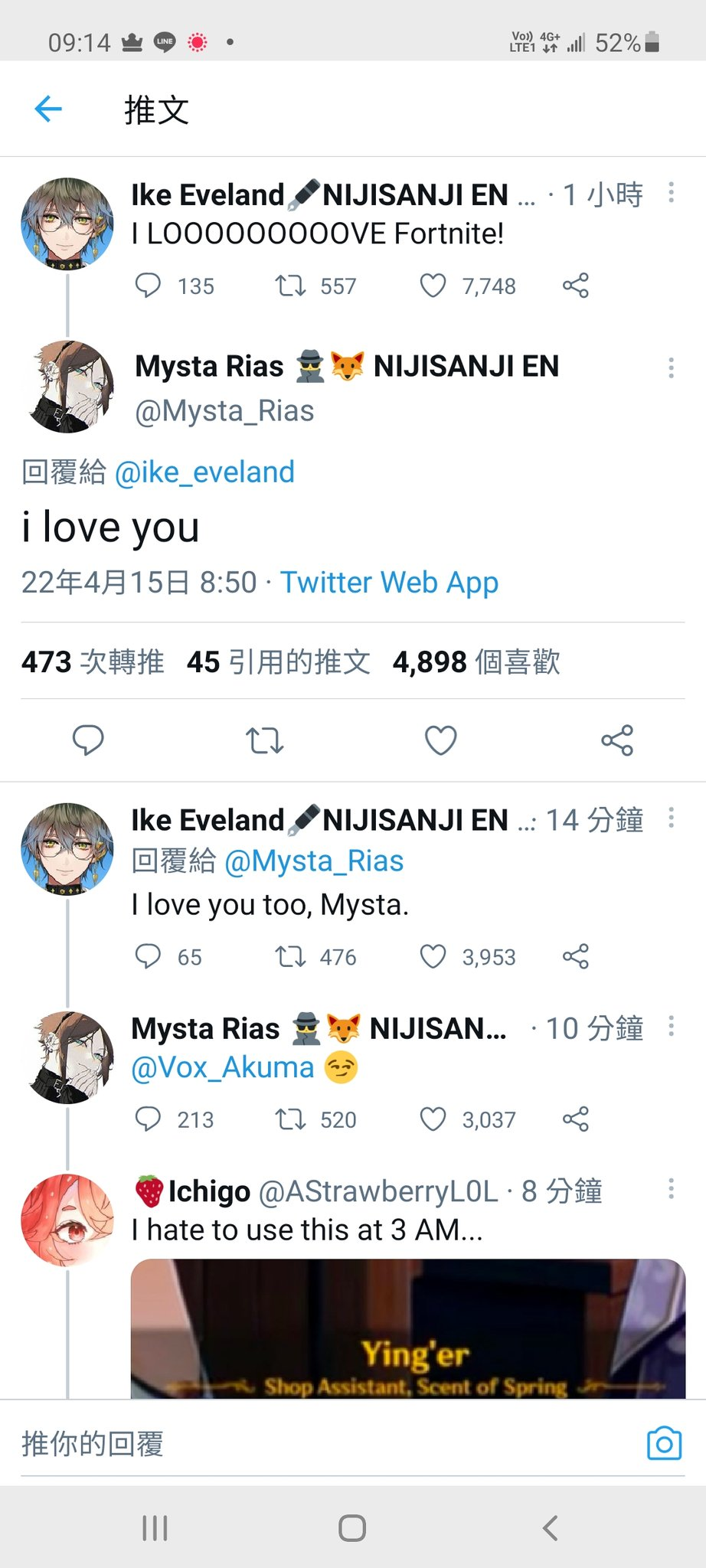Share the main 'i love you' tweet

617,740
